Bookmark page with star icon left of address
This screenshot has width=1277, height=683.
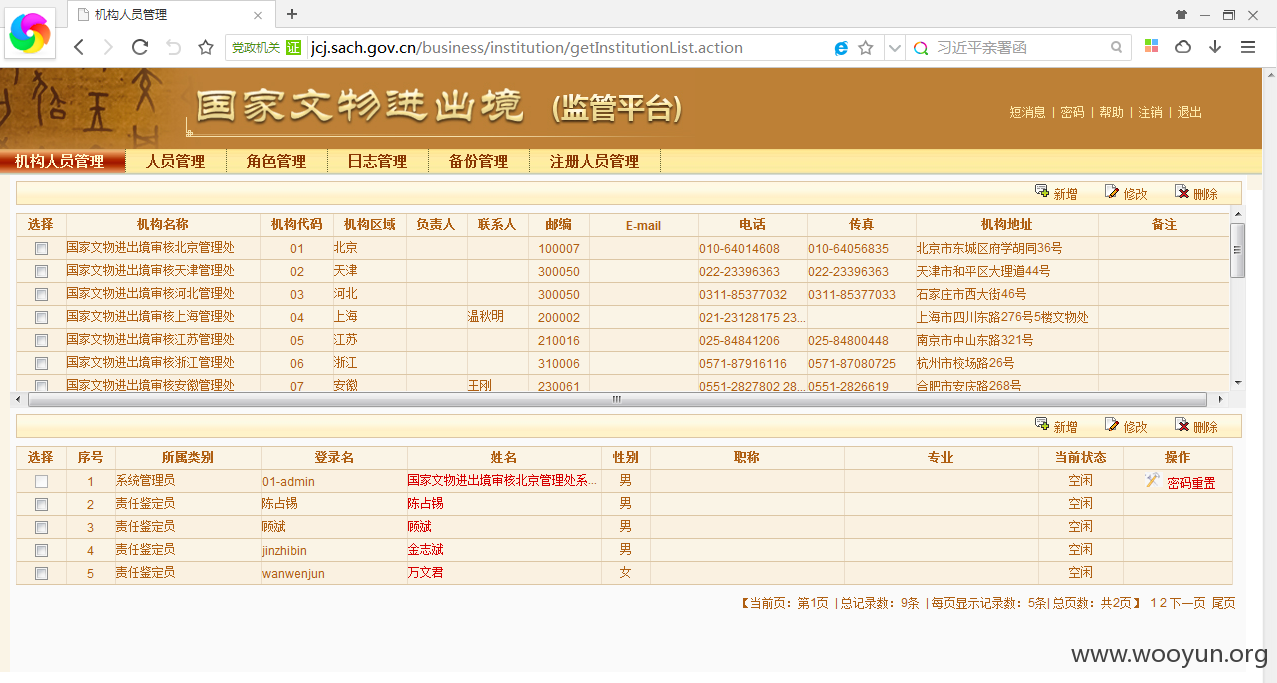206,47
